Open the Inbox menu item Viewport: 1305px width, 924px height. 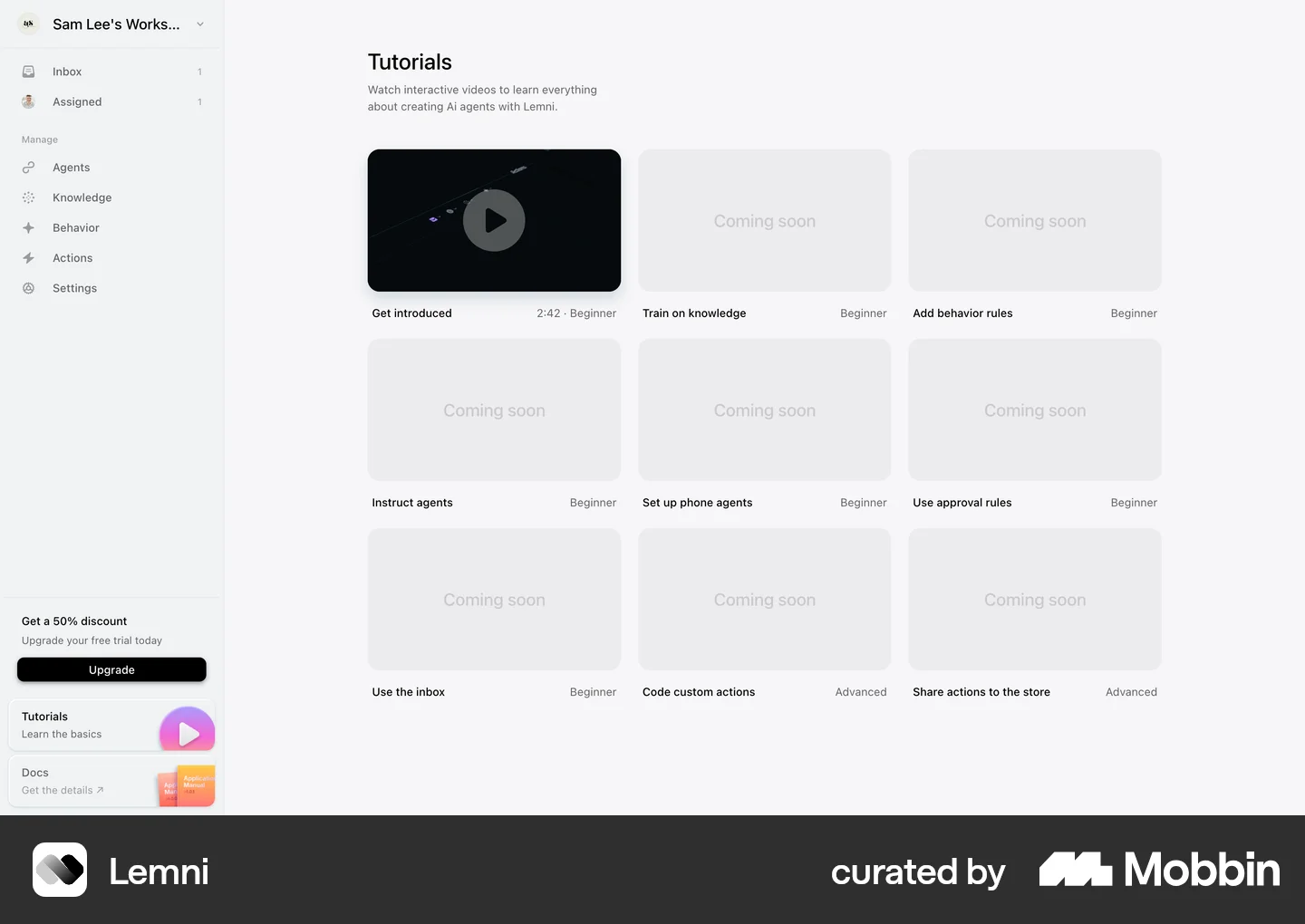pos(111,72)
